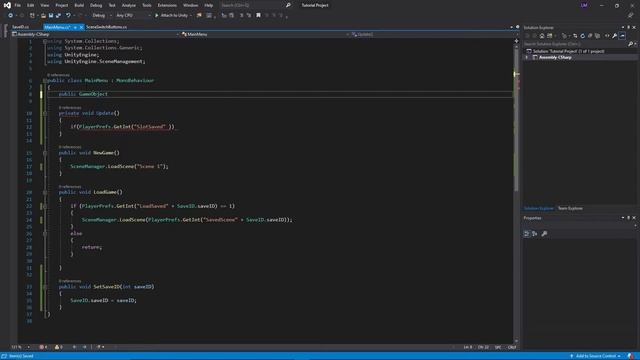This screenshot has height=360, width=640.
Task: Switch to the Team Explorer tab
Action: pyautogui.click(x=570, y=209)
